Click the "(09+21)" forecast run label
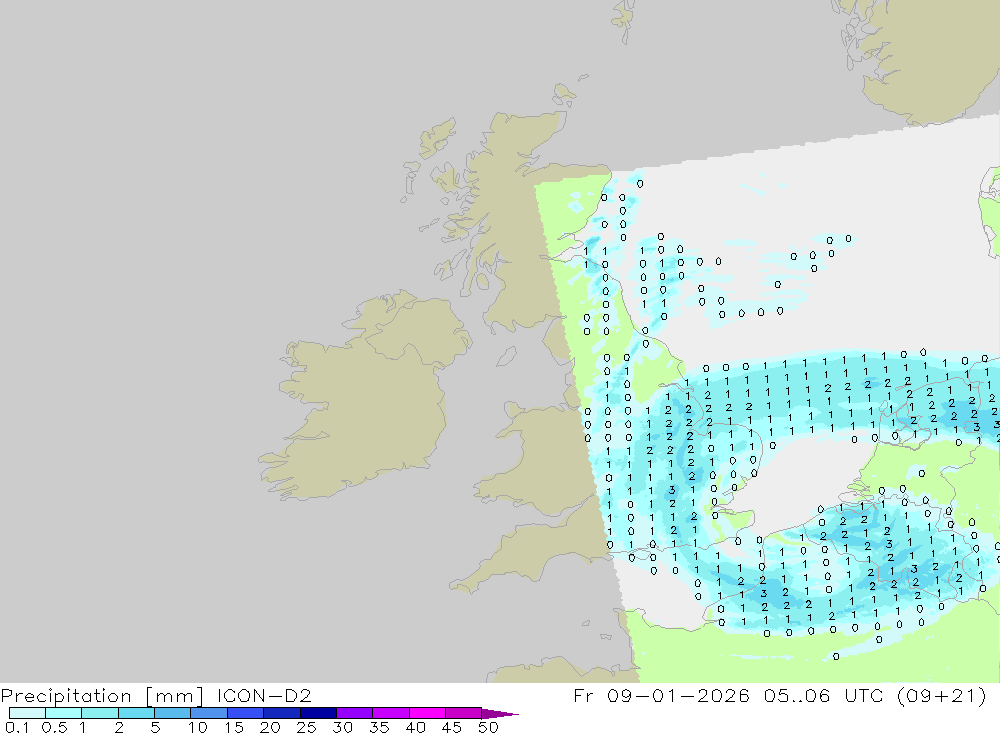1000x733 pixels. [942, 695]
